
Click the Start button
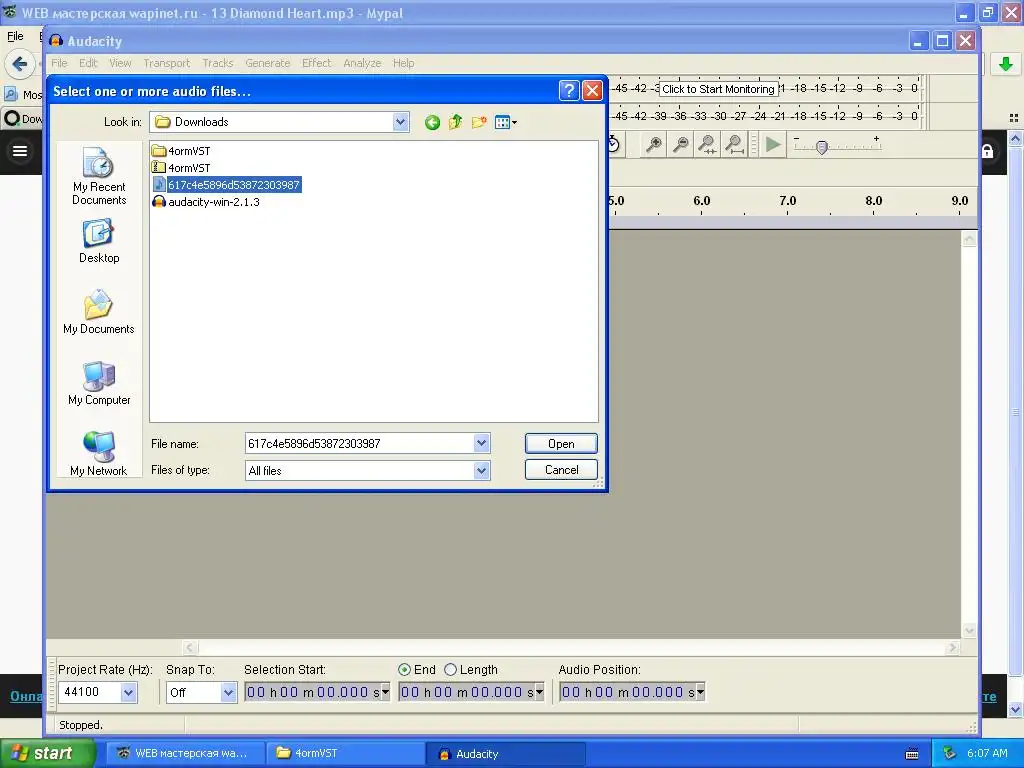click(x=47, y=753)
